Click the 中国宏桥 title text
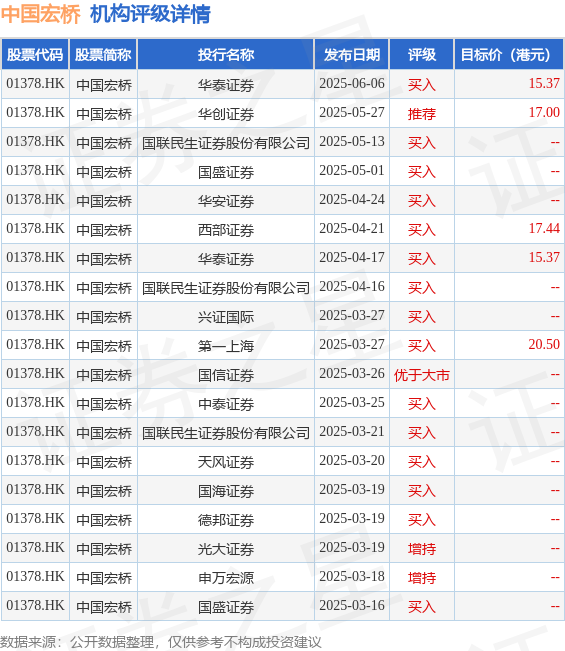The height and width of the screenshot is (651, 565). (40, 14)
